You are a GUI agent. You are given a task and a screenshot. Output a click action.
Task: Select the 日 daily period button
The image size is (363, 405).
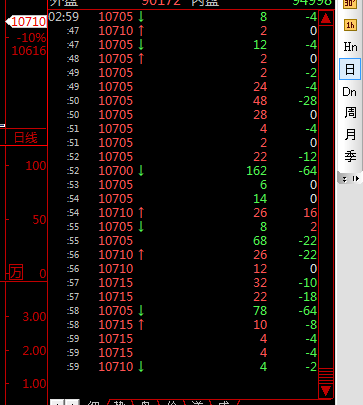pyautogui.click(x=350, y=69)
